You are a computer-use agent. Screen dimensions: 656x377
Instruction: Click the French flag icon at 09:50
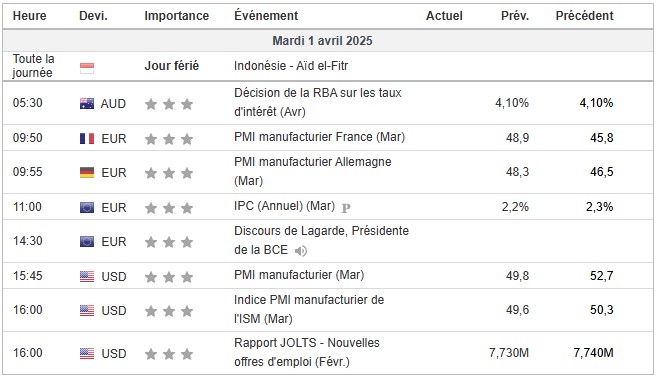click(x=87, y=138)
